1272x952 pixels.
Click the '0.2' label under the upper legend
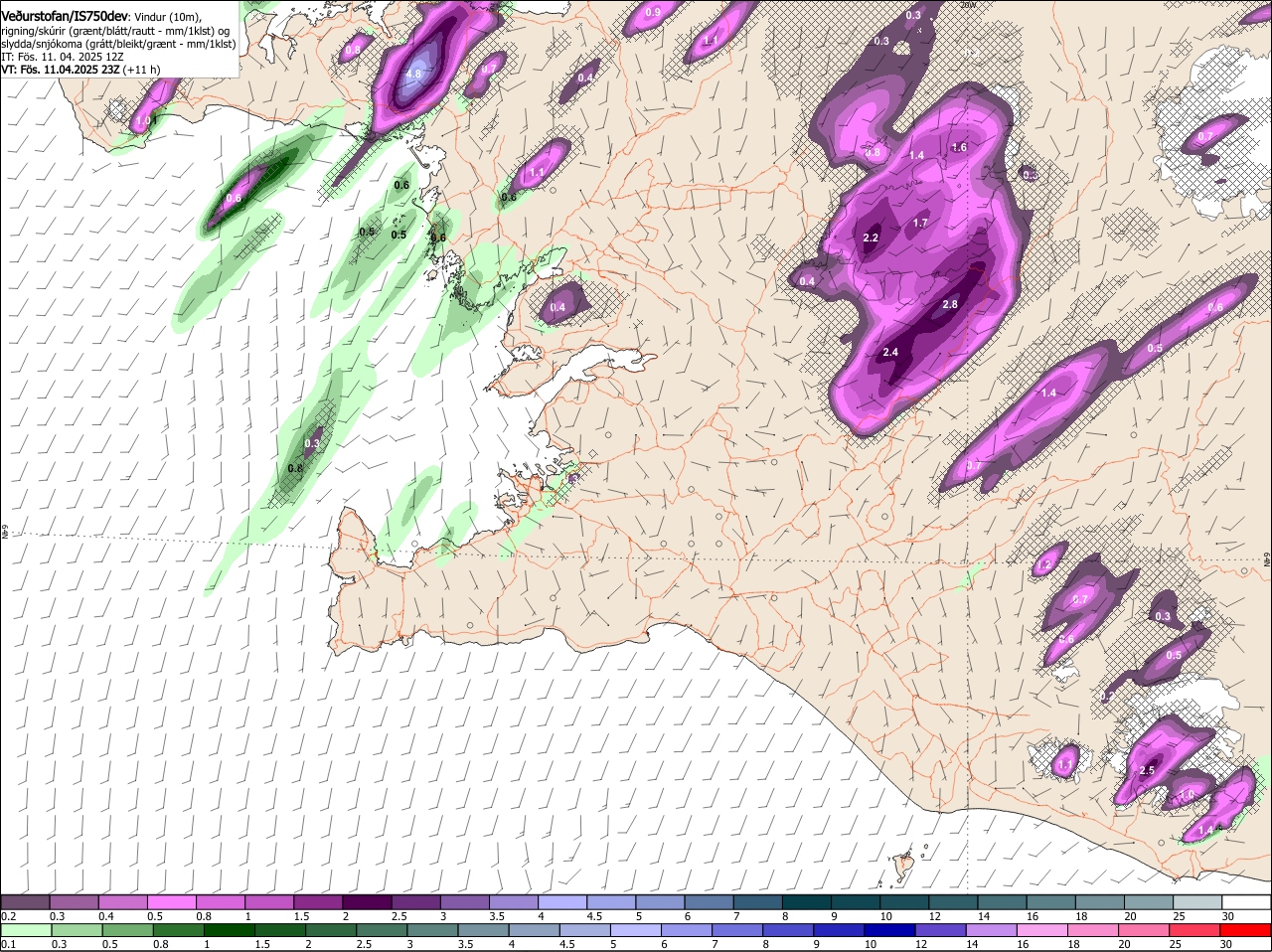(8, 916)
